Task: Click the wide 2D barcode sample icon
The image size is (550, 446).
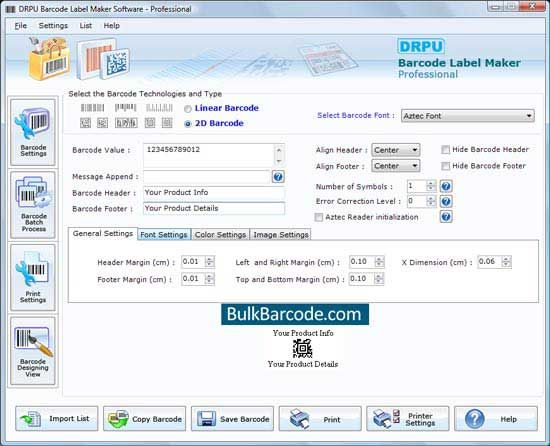Action: (126, 123)
